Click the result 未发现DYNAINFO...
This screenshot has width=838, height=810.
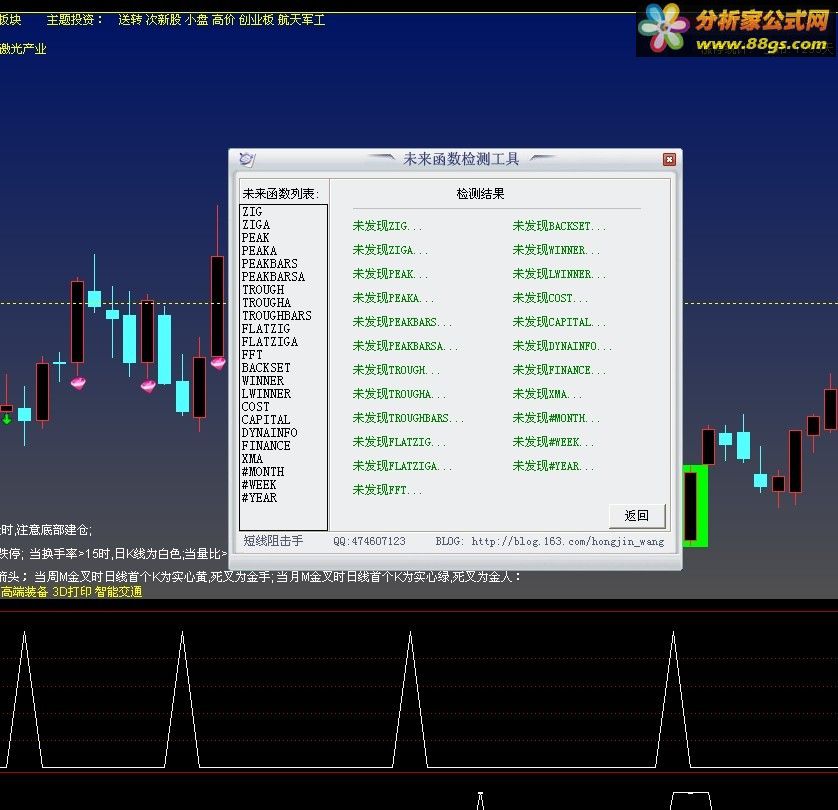562,346
